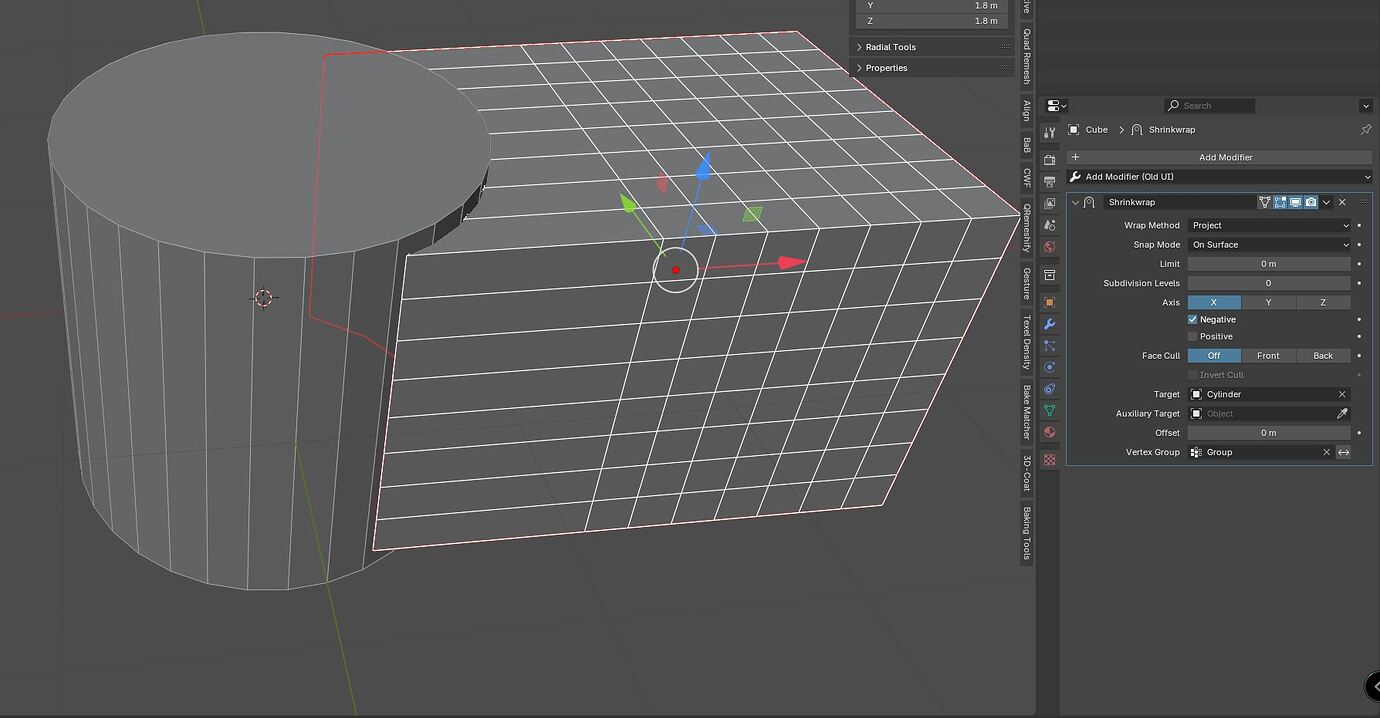Clear the Cylinder target object
Screen dimensions: 1380x718
tap(1342, 395)
